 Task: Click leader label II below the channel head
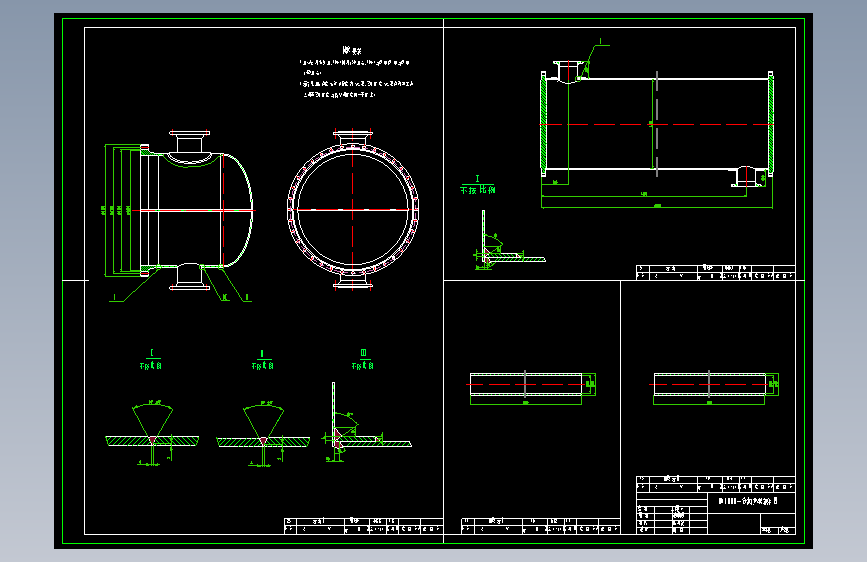pyautogui.click(x=247, y=298)
